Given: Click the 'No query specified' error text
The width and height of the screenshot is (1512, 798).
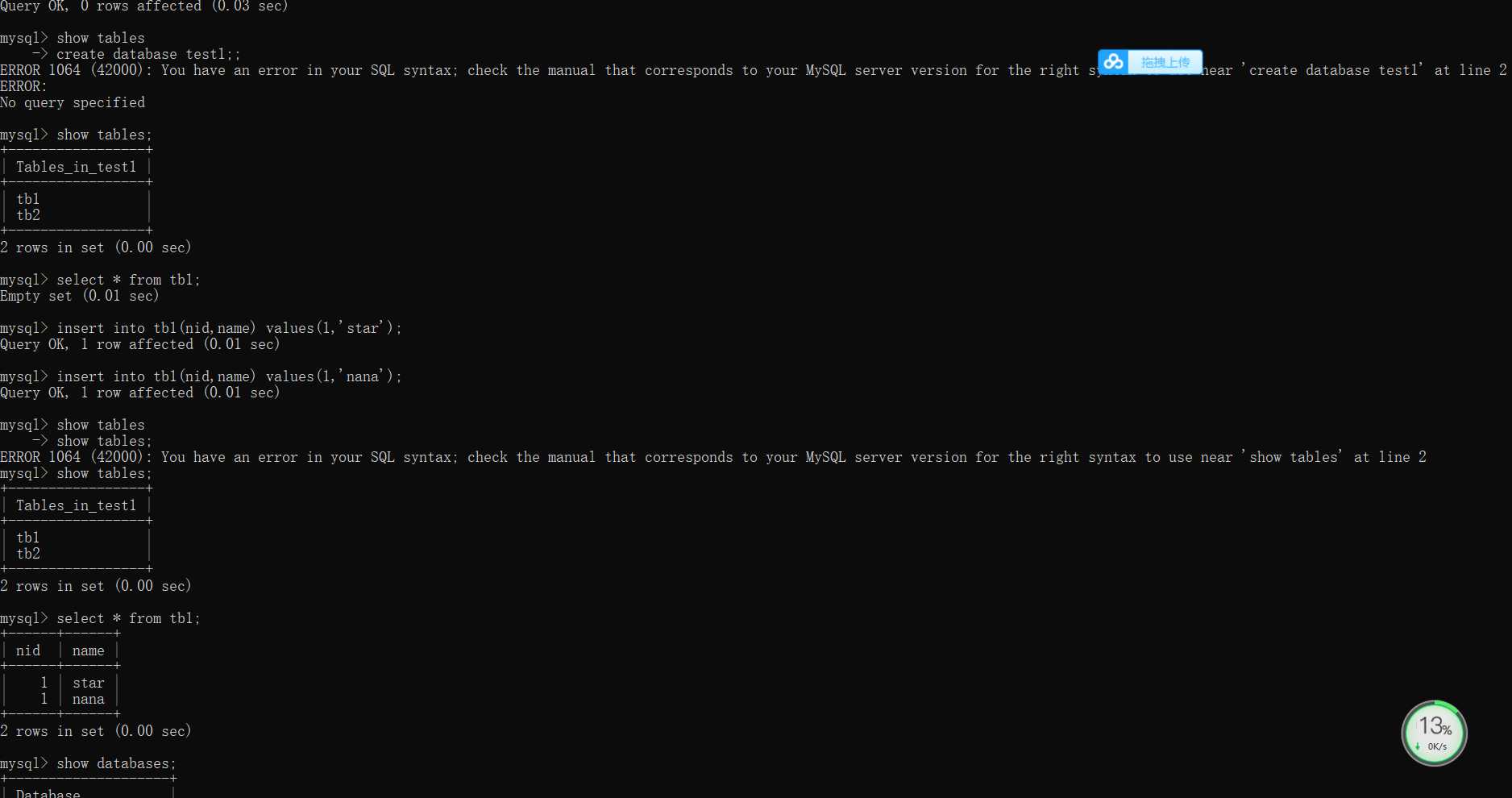Looking at the screenshot, I should point(73,102).
